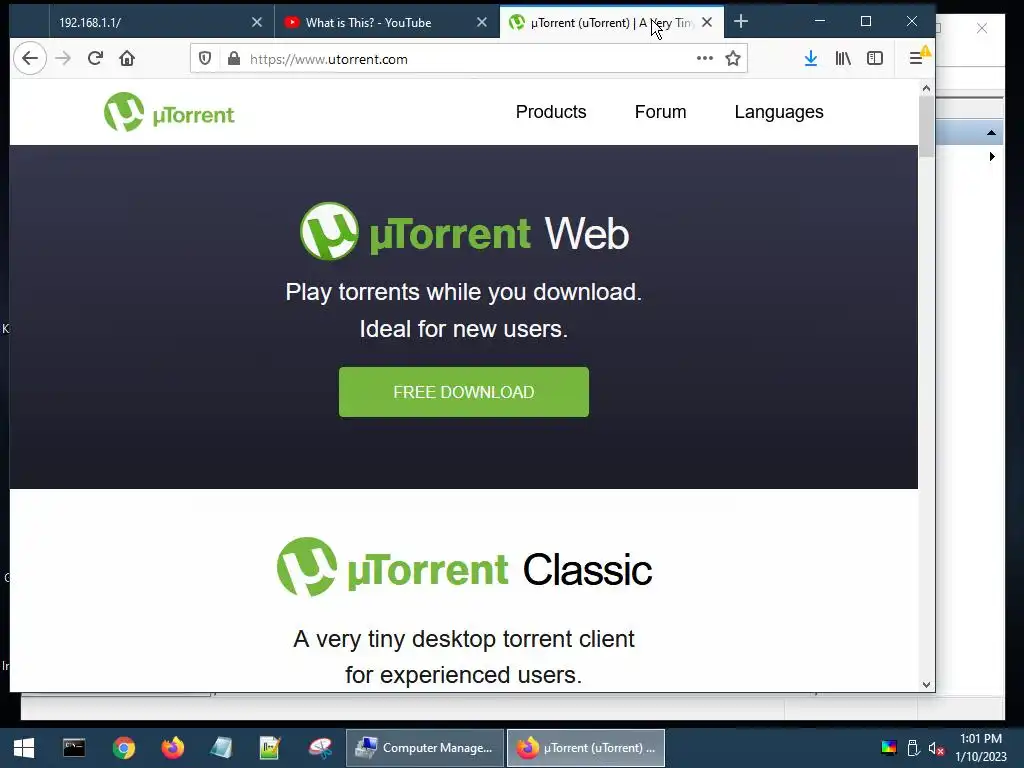Open the Forum link
This screenshot has height=768, width=1024.
tap(660, 112)
